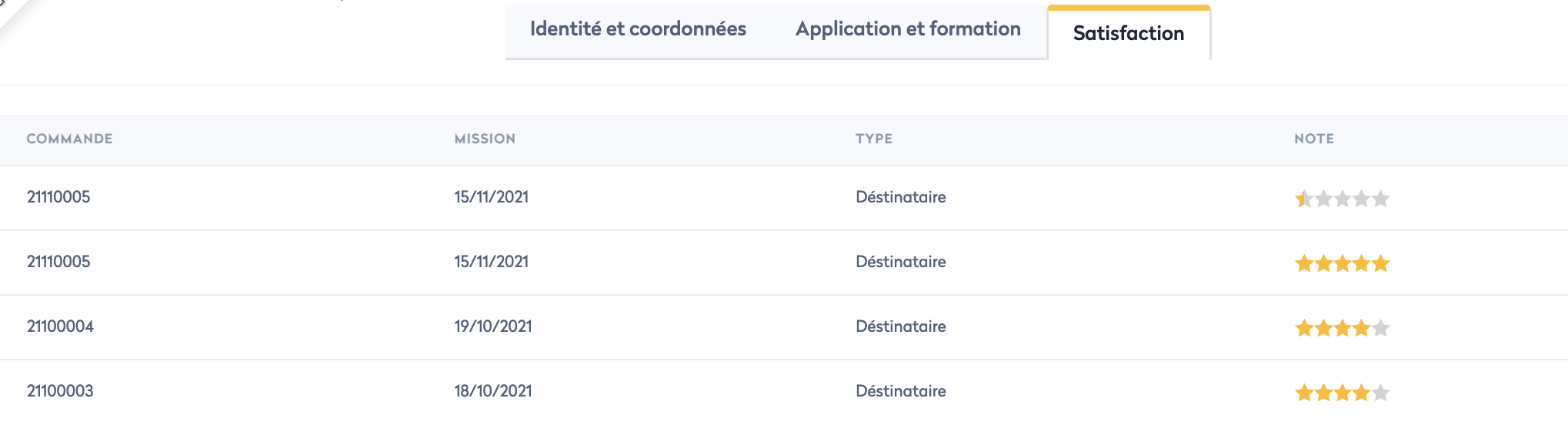Click the COMMANDE column header
The height and width of the screenshot is (425, 1568).
pyautogui.click(x=69, y=139)
